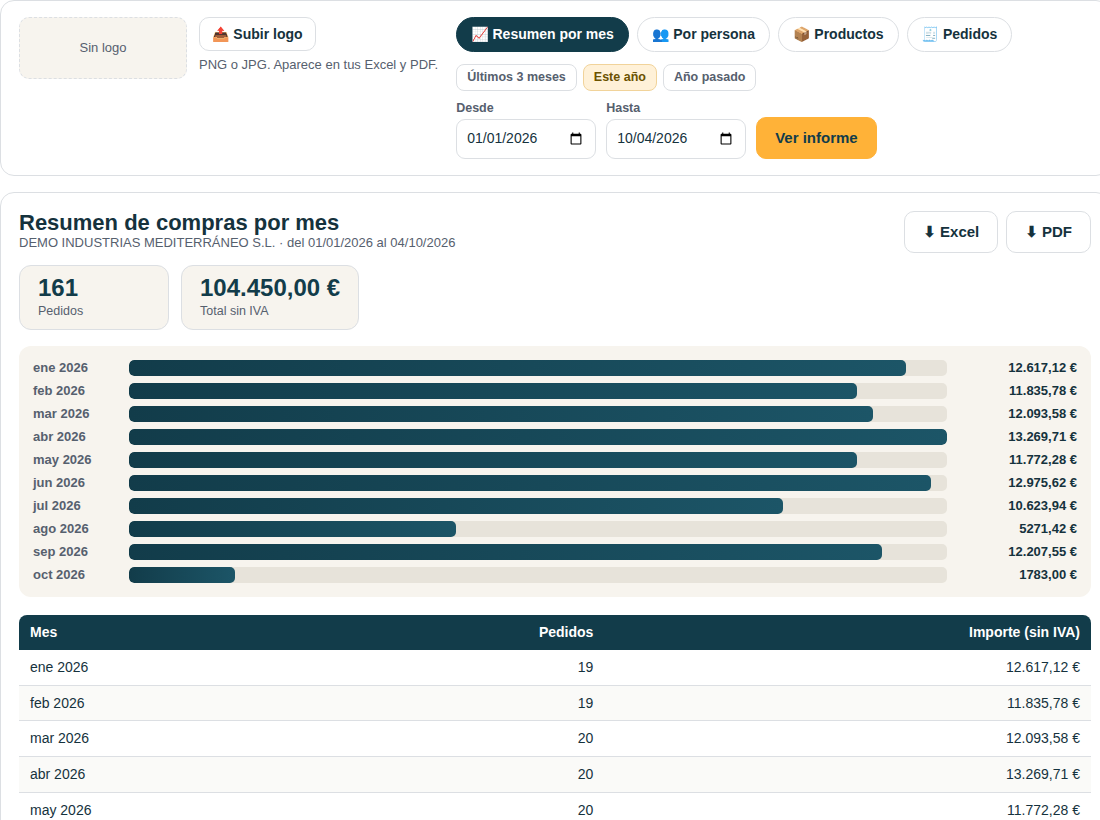Viewport: 1100px width, 820px height.
Task: Click the oct 2026 progress bar
Action: point(538,575)
